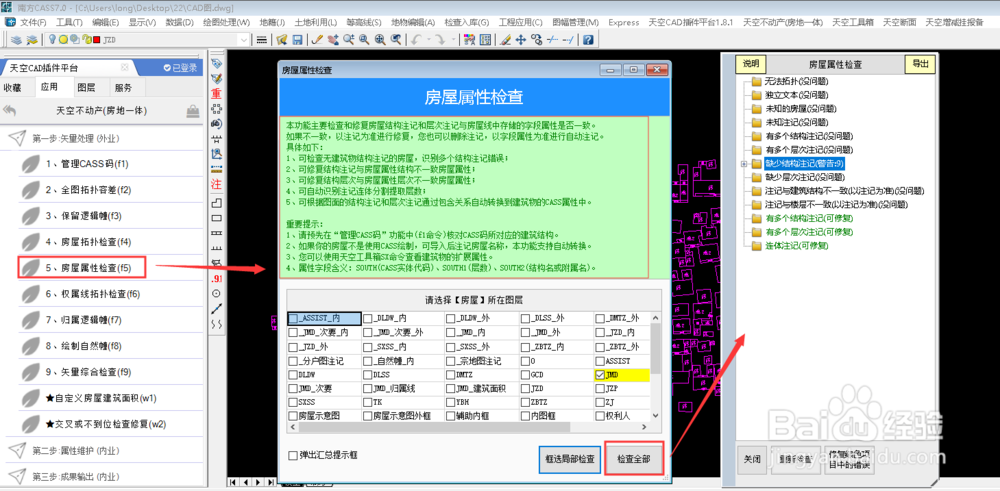Click the lineweight lines toolbar icon
The width and height of the screenshot is (1000, 491).
(261, 40)
